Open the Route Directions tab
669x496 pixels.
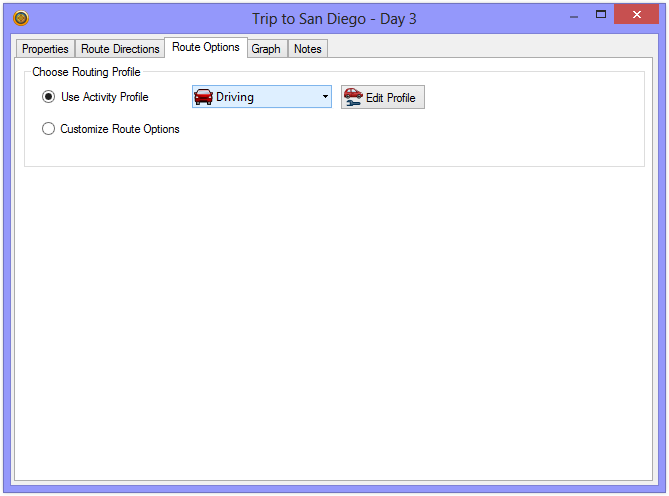pos(120,49)
